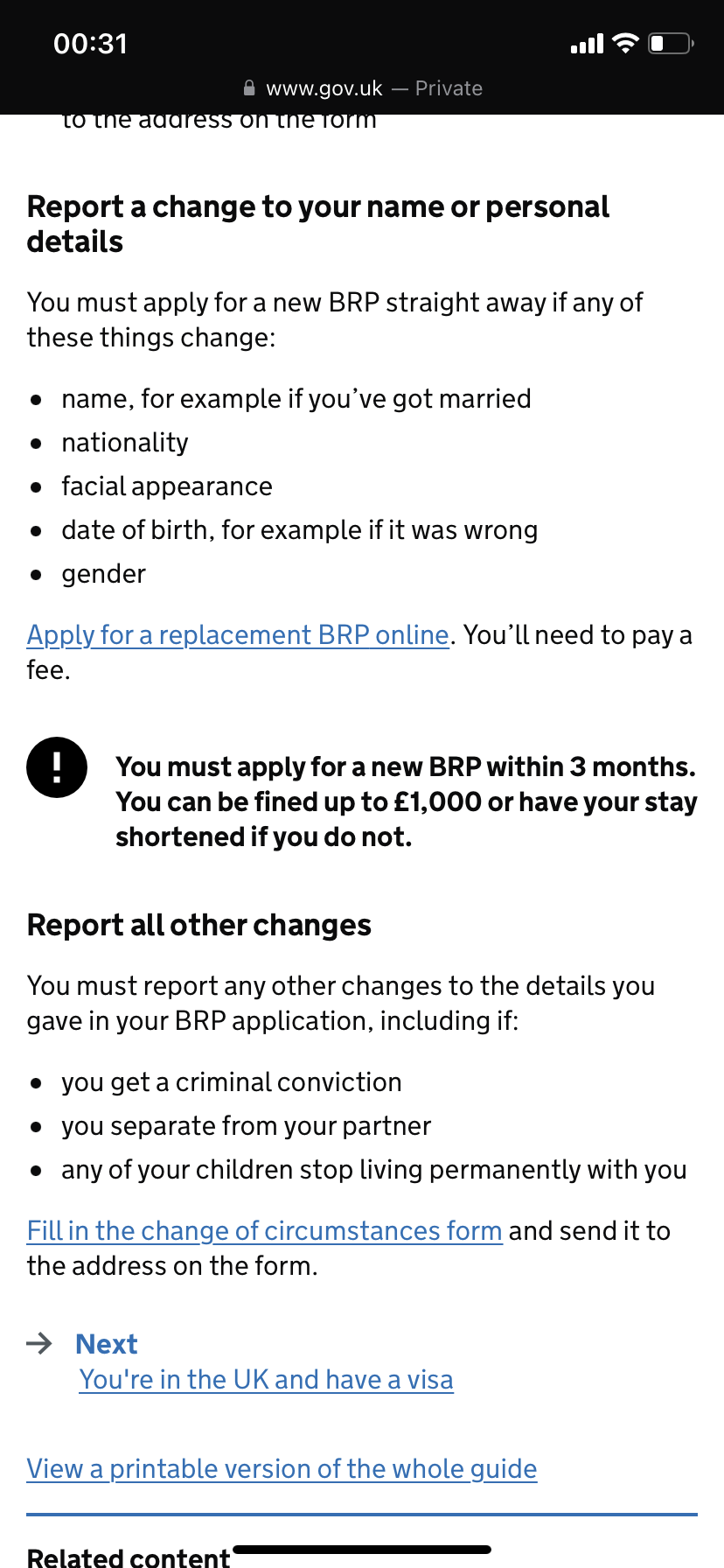The height and width of the screenshot is (1568, 724).
Task: Click the arrow icon before the Next link
Action: (38, 1343)
